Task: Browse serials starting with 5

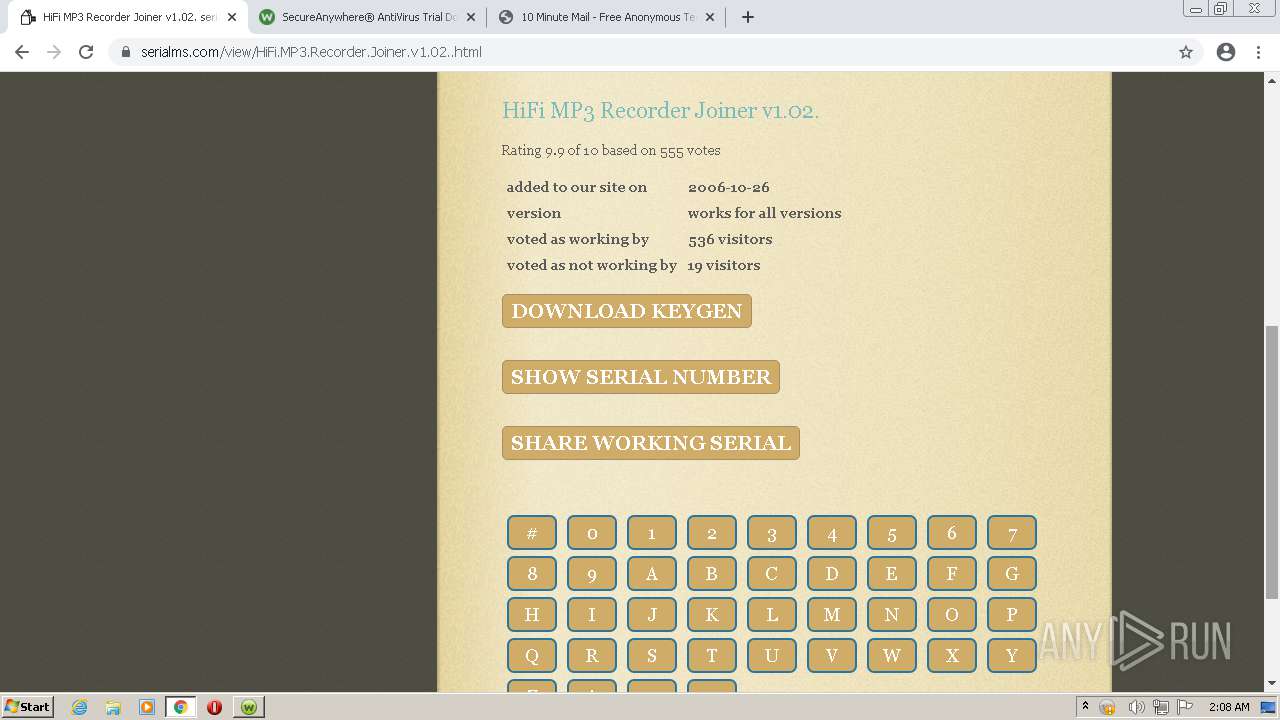Action: coord(892,533)
